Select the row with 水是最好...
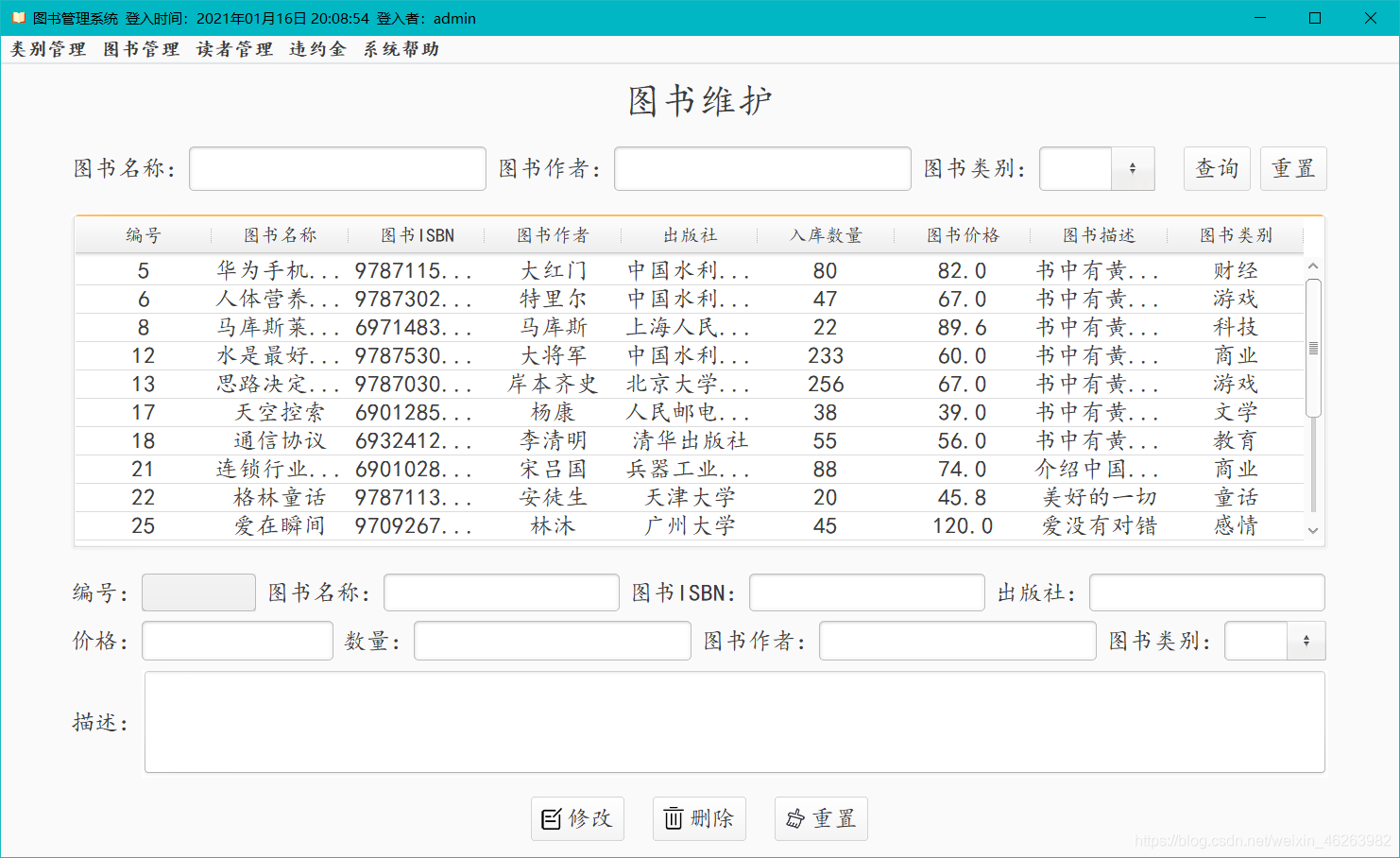Viewport: 1400px width, 858px height. (x=690, y=356)
